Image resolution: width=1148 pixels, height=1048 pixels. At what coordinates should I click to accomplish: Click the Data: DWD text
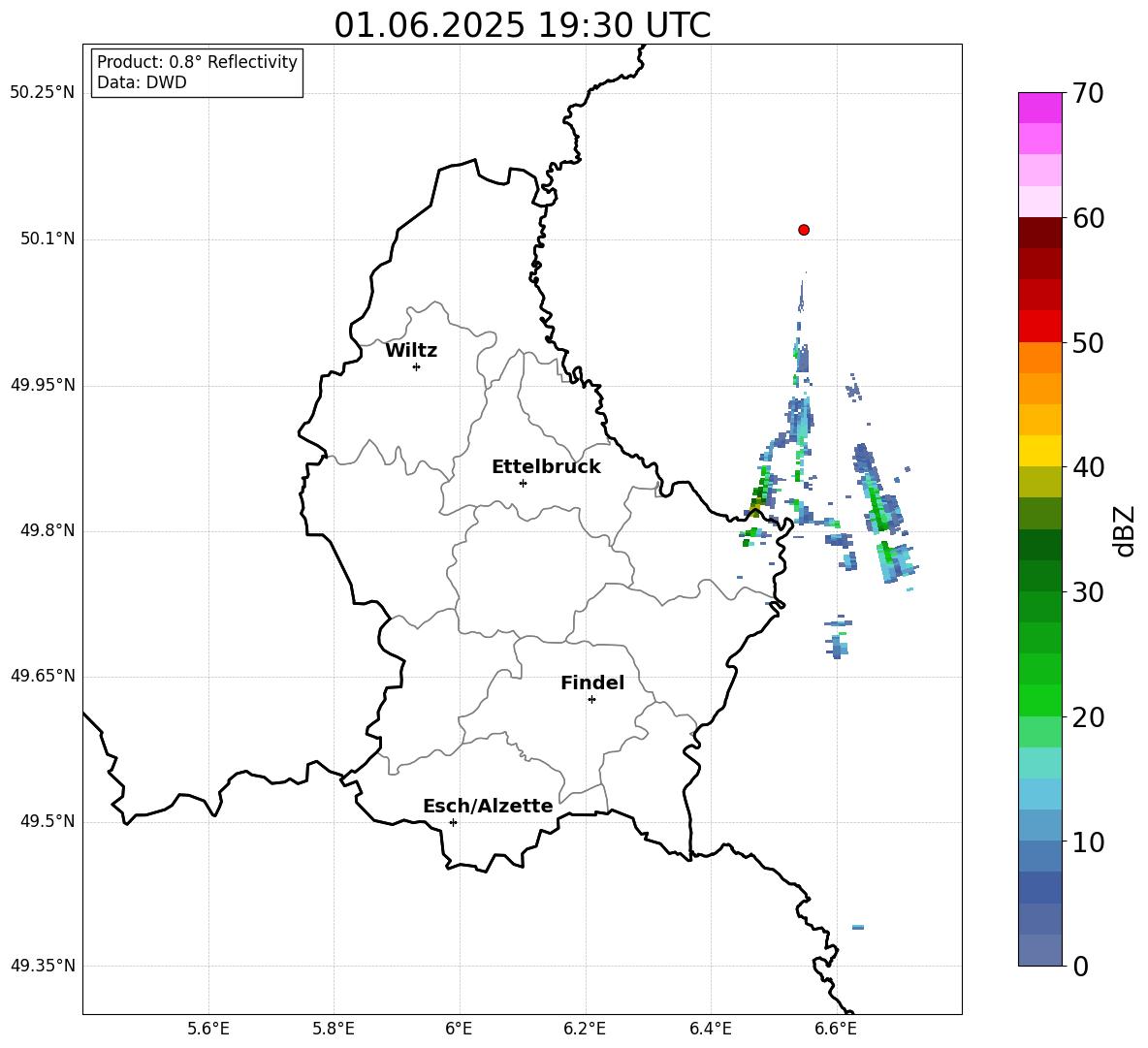point(142,82)
